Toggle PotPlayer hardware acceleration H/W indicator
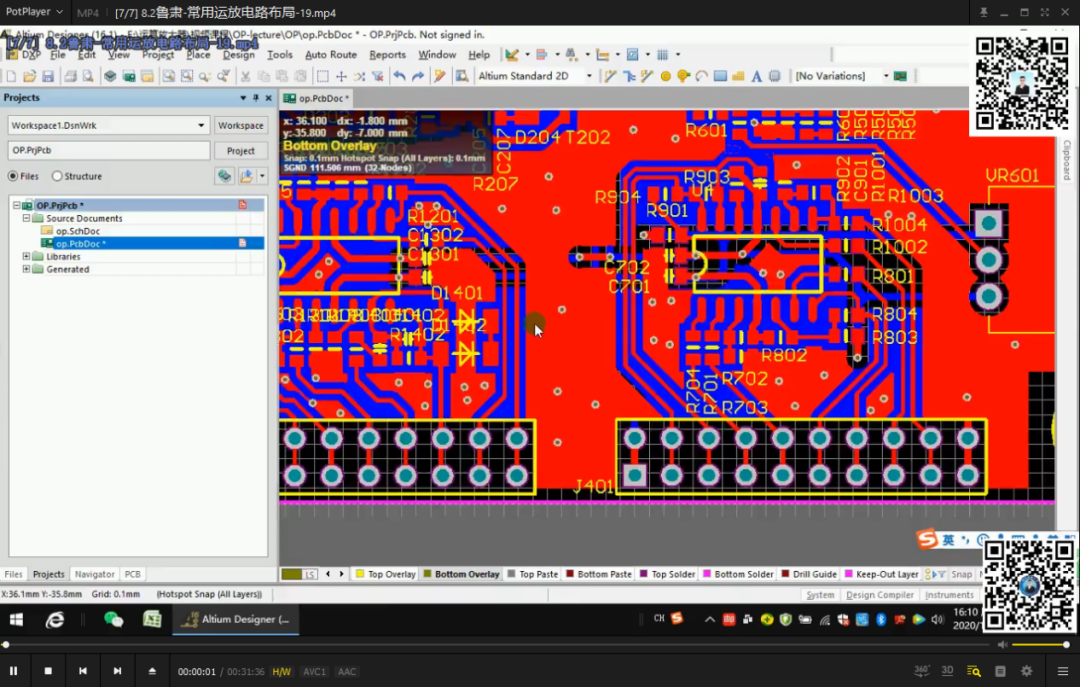1080x687 pixels. point(281,671)
